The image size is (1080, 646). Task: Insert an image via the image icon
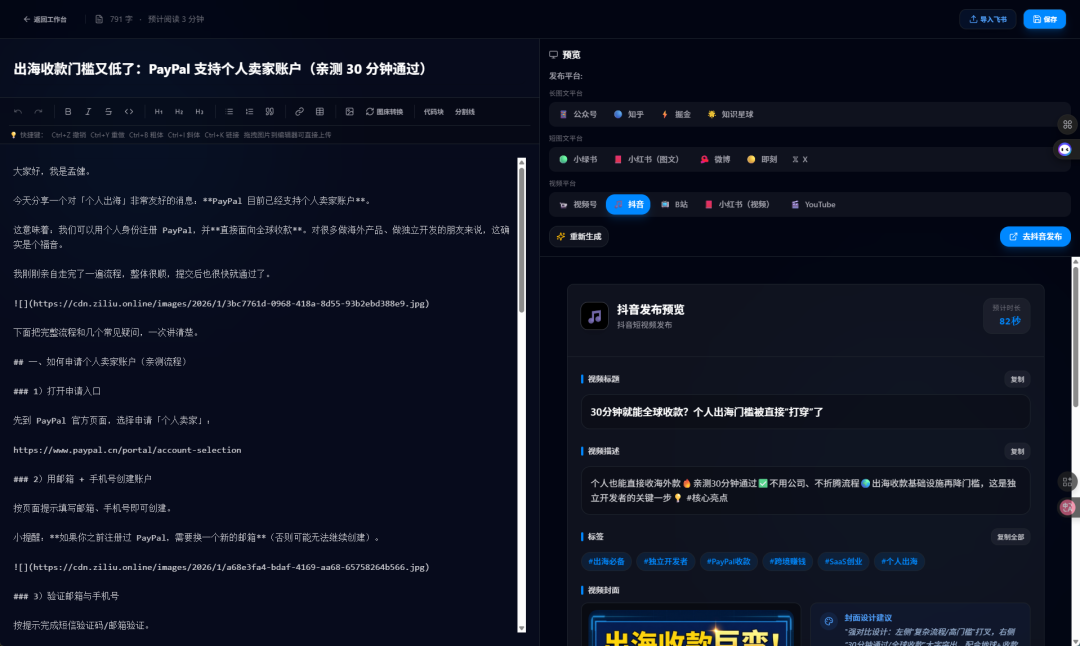tap(349, 112)
